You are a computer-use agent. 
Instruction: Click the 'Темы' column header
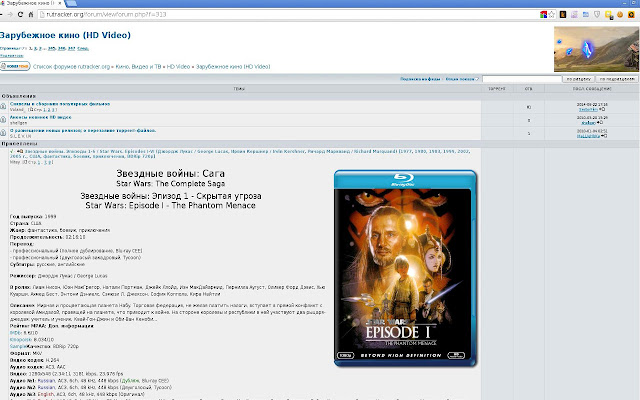(x=239, y=89)
